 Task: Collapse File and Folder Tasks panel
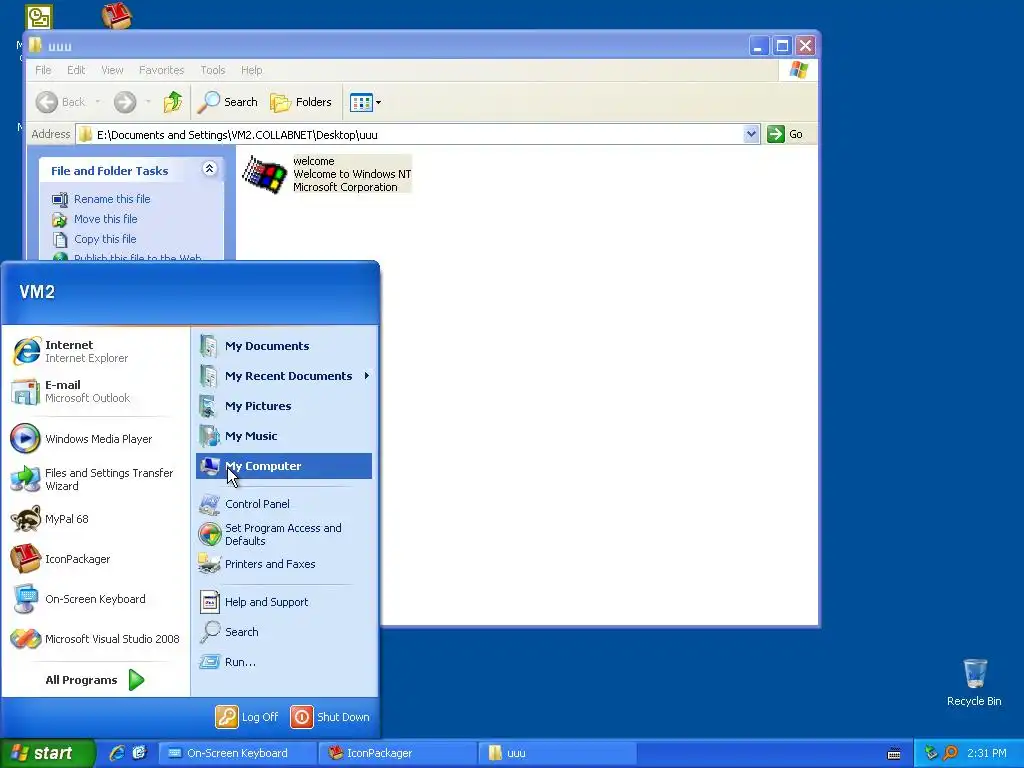click(x=210, y=169)
